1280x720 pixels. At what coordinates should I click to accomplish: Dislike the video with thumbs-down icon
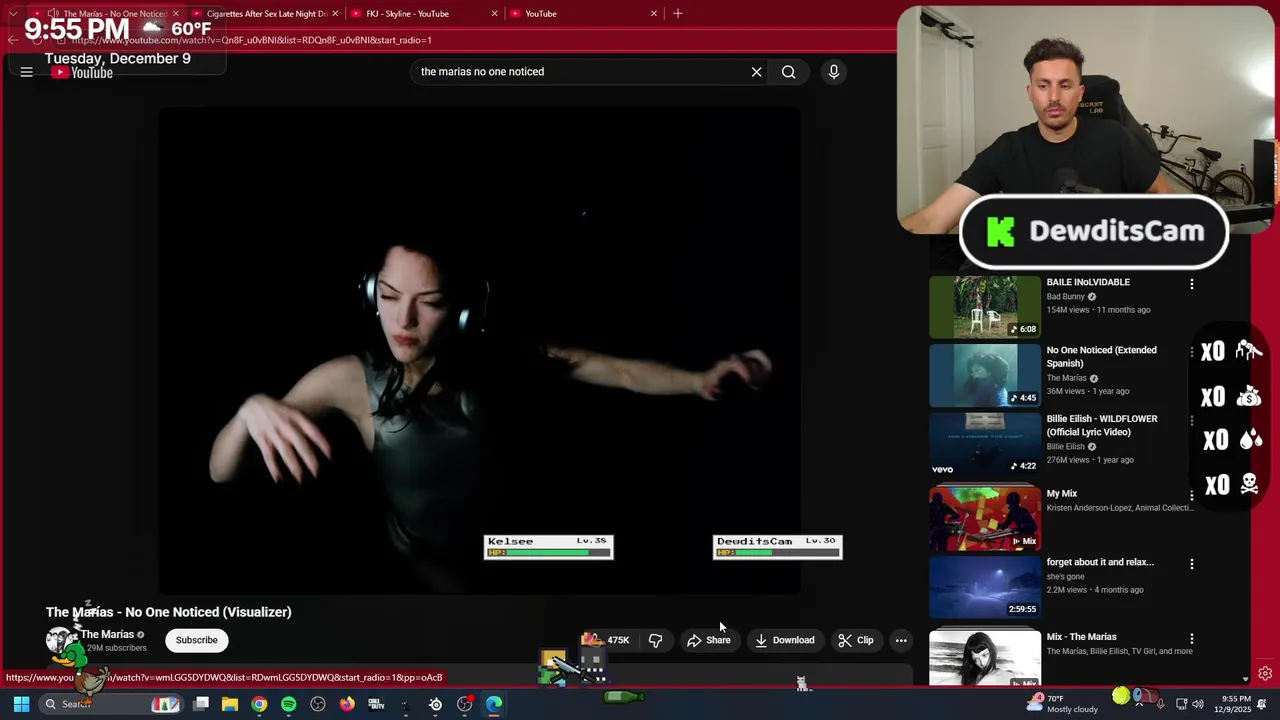point(656,640)
